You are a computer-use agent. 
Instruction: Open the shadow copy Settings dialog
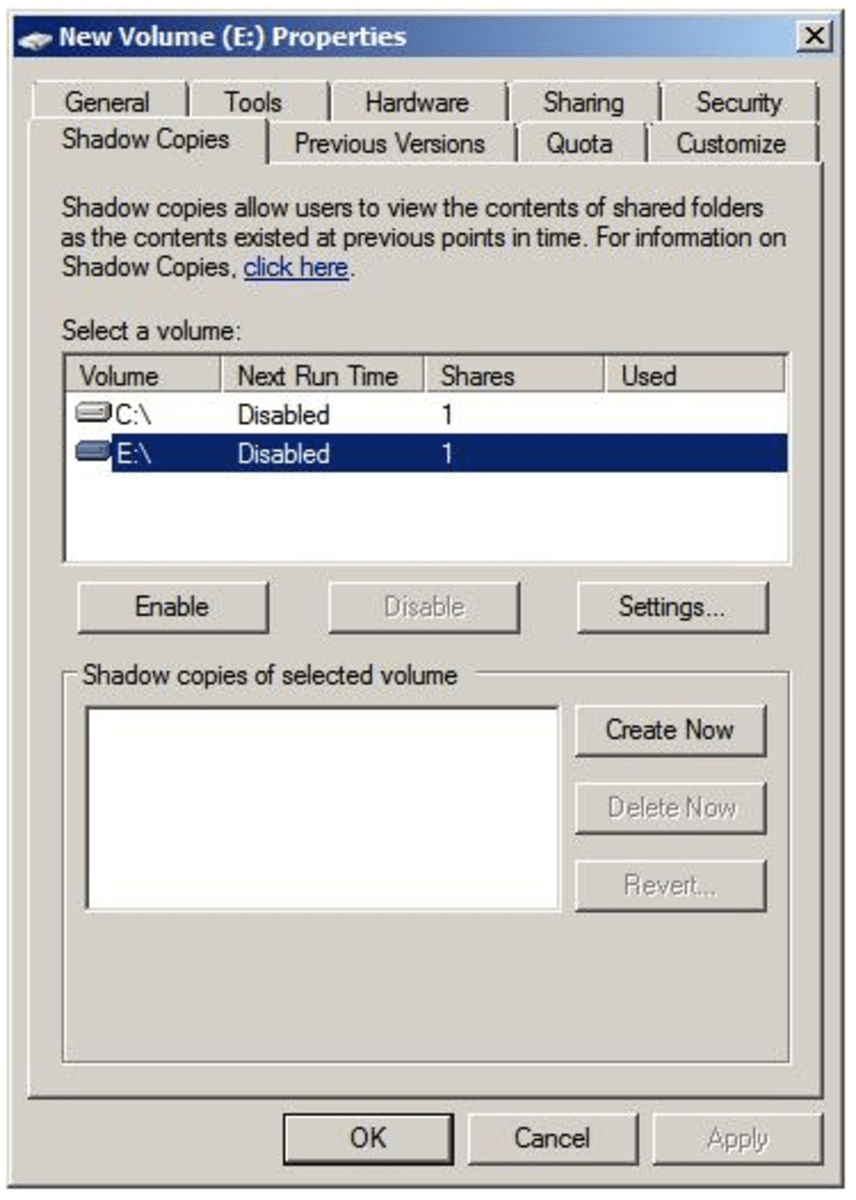668,607
